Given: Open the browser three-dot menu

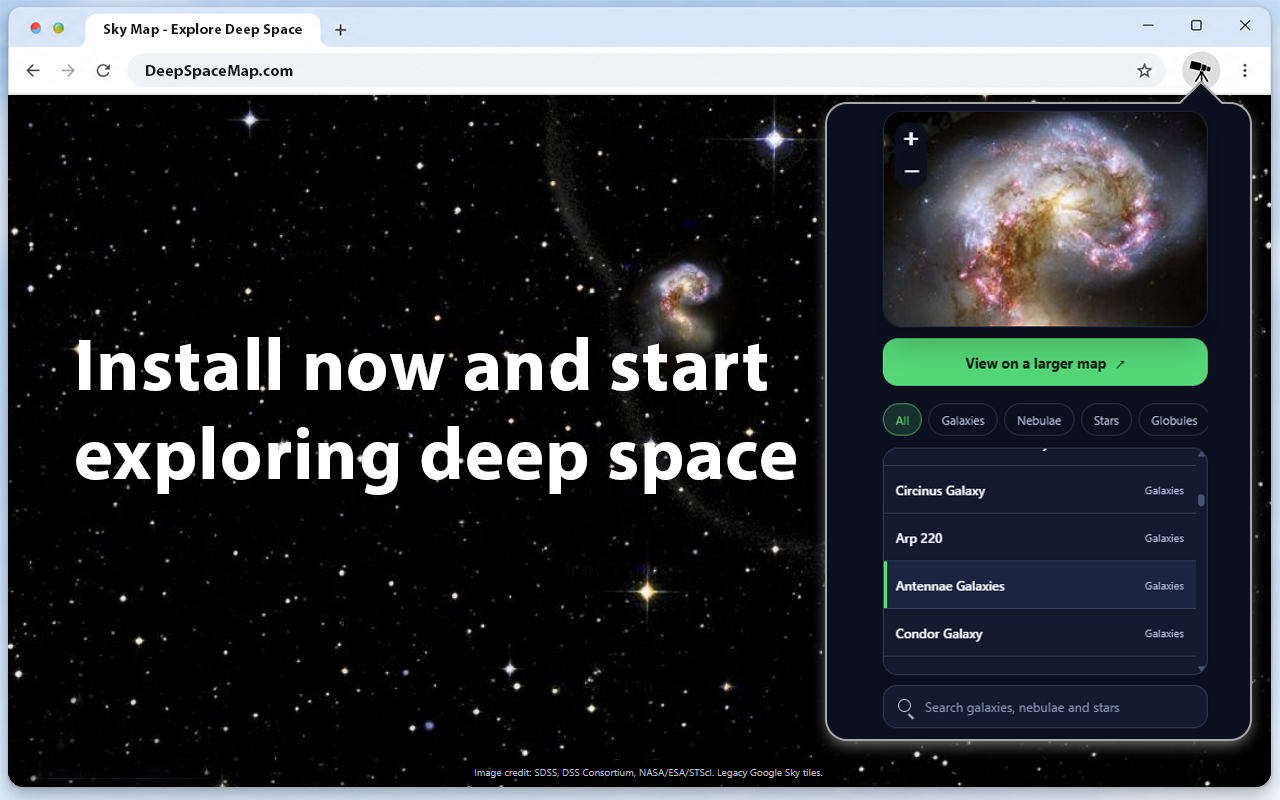Looking at the screenshot, I should coord(1245,70).
